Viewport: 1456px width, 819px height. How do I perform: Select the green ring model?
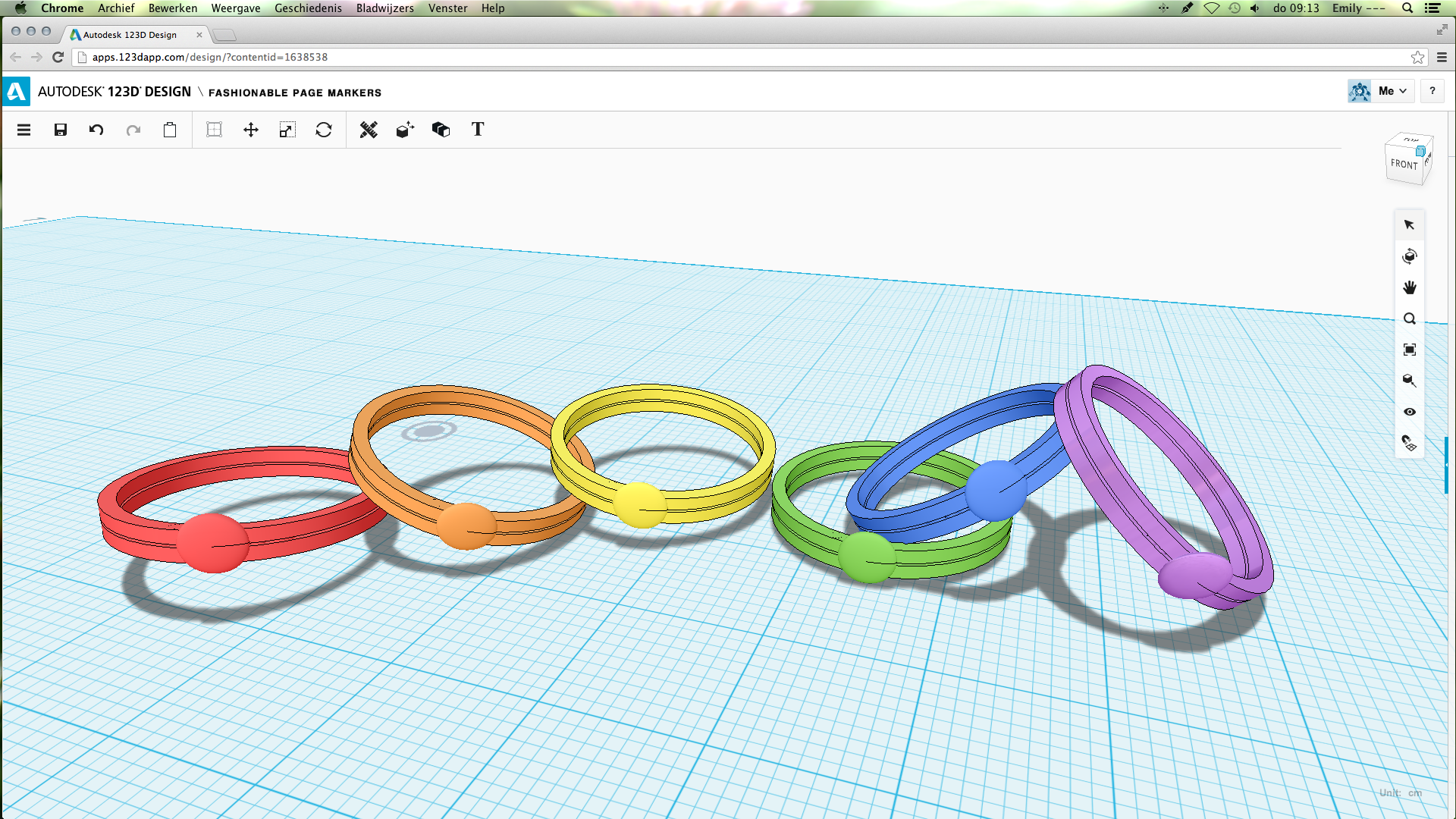tap(867, 557)
